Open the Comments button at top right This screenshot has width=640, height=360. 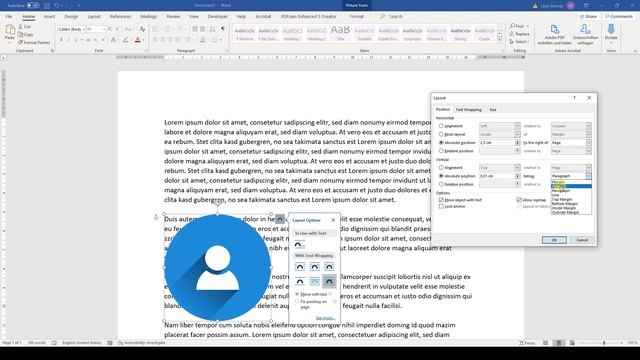(x=618, y=16)
